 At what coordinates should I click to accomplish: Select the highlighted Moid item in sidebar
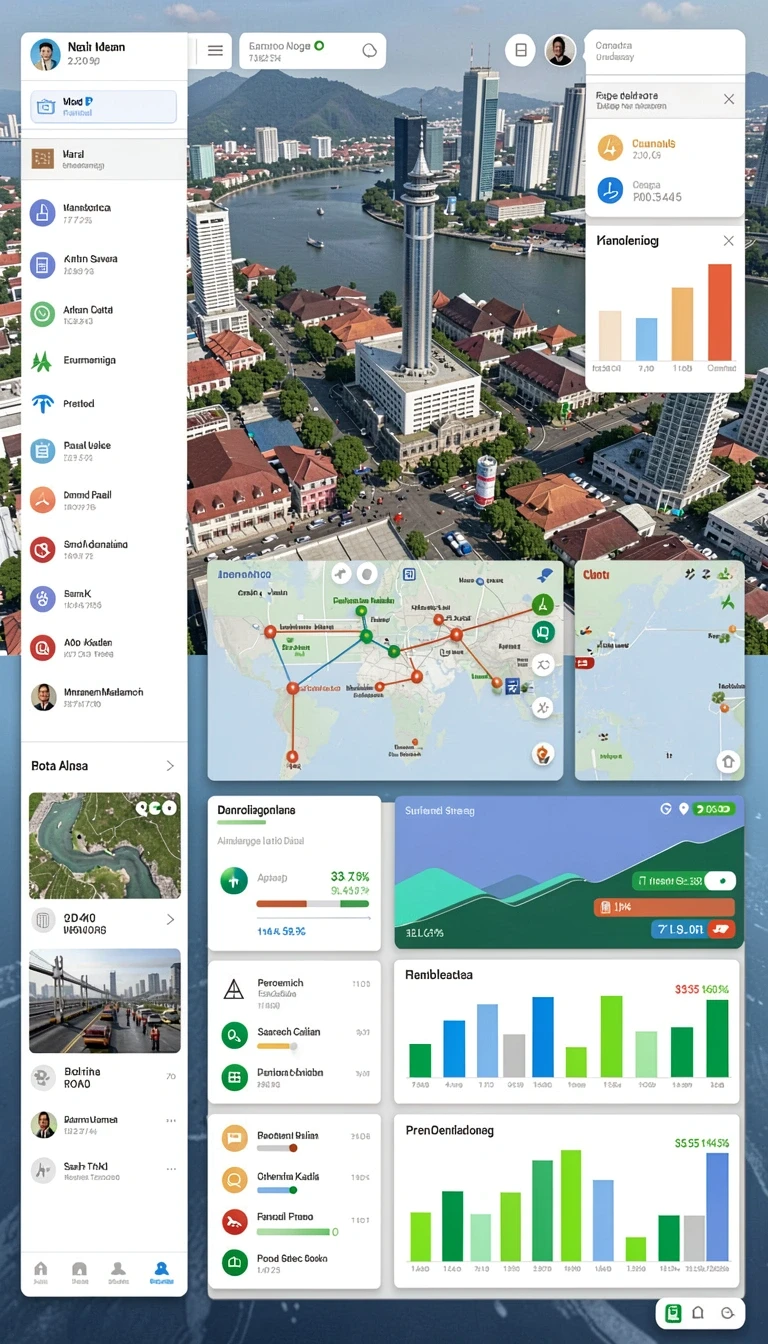pos(104,107)
